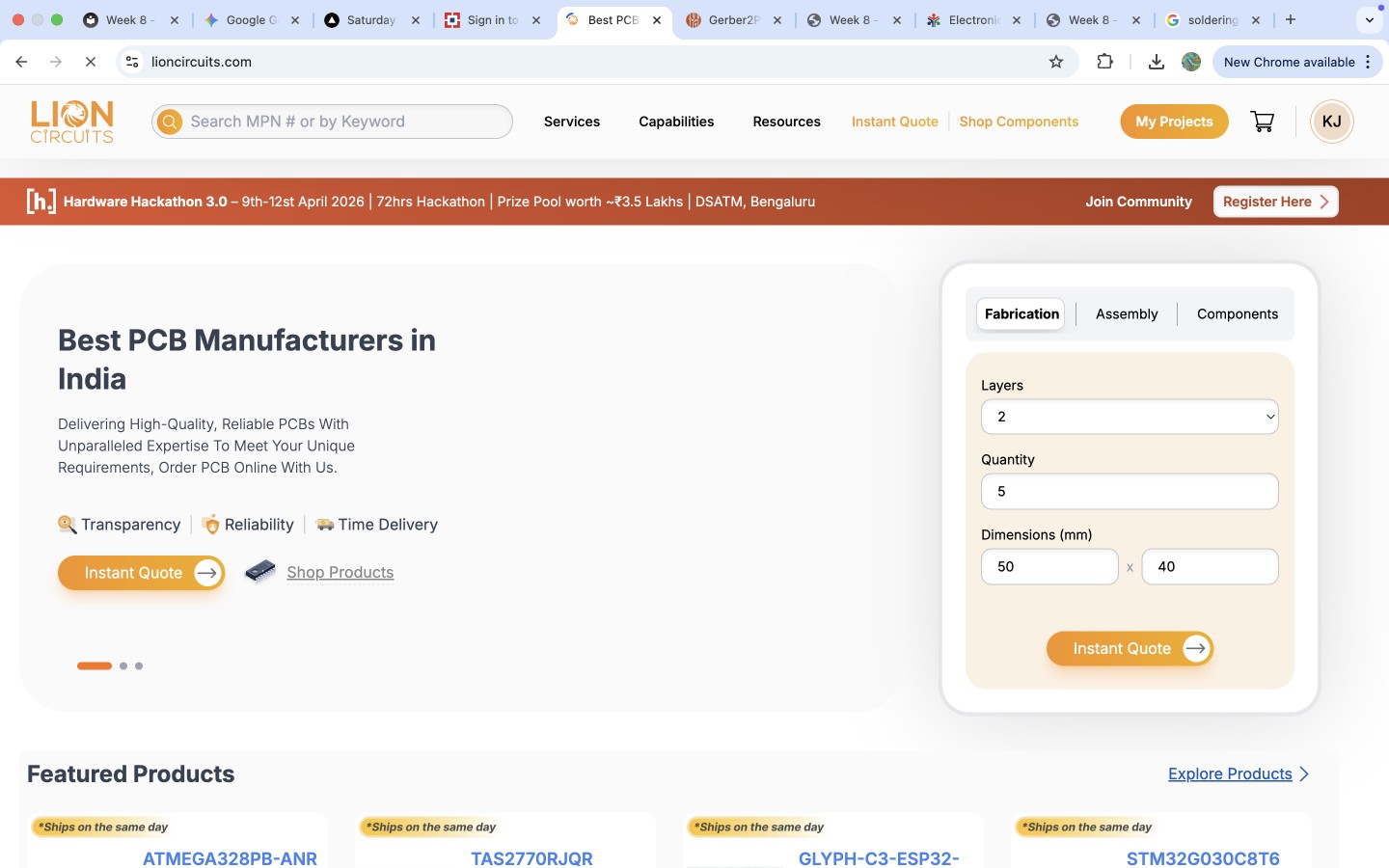The image size is (1389, 868).
Task: Go to the second carousel slide dot
Action: point(123,666)
